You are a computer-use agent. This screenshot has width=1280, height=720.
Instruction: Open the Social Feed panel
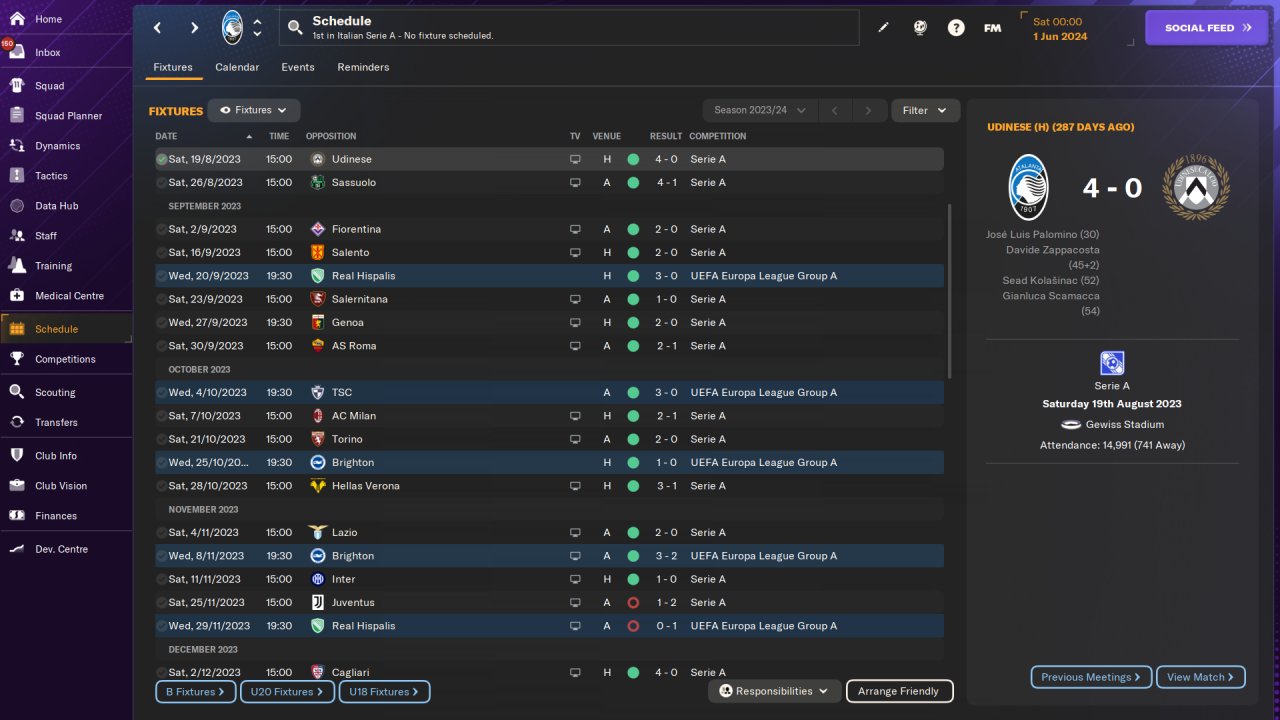point(1209,28)
